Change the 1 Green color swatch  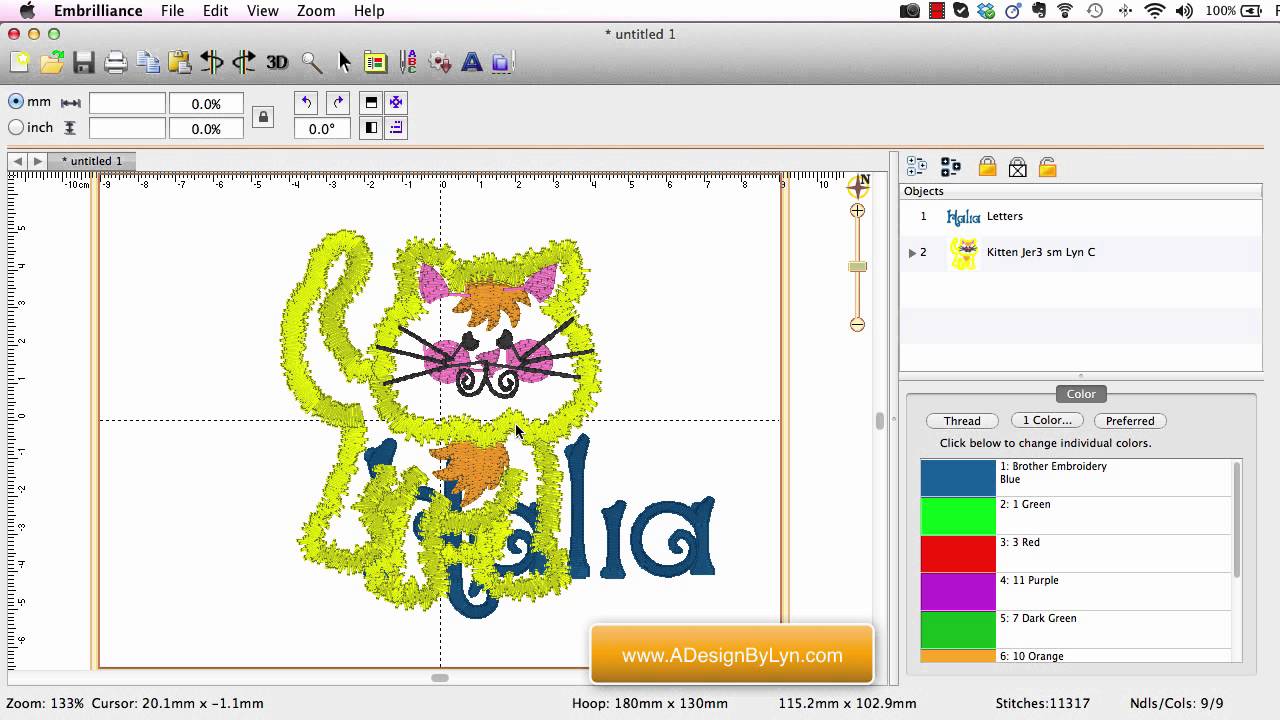(958, 515)
